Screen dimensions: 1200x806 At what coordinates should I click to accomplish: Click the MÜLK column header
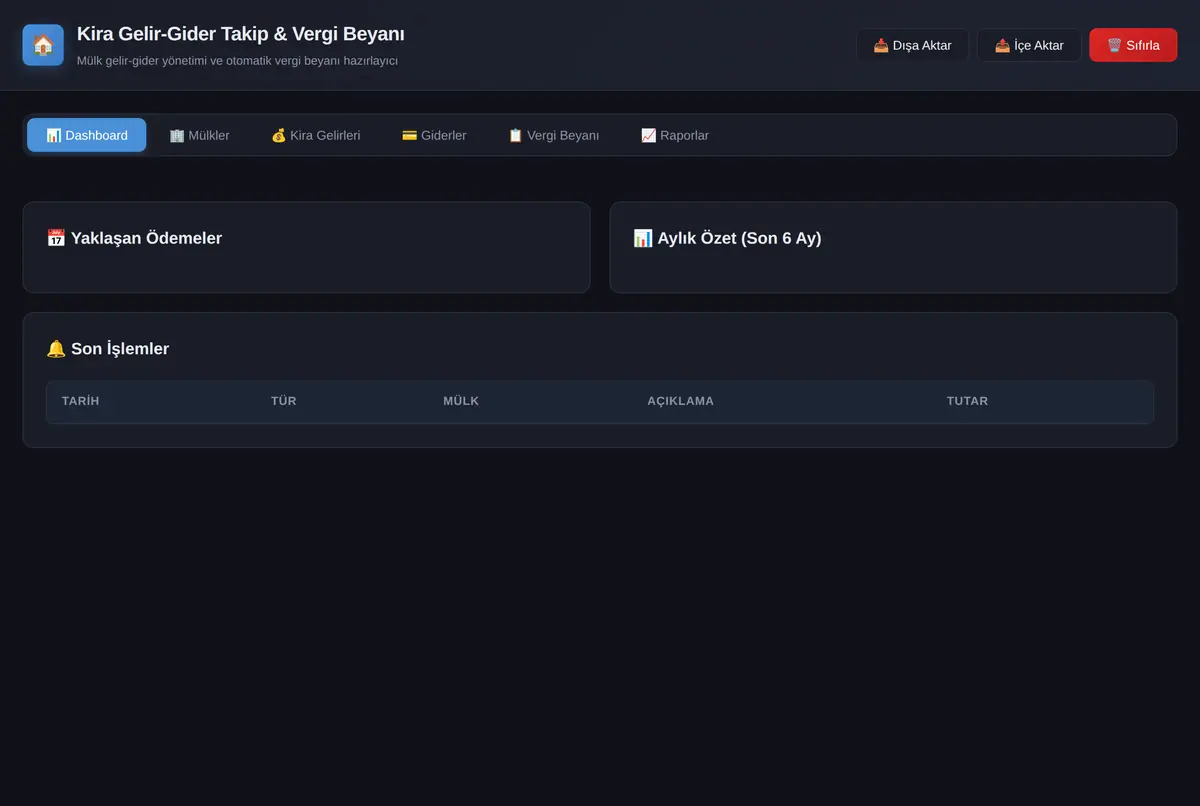click(461, 401)
